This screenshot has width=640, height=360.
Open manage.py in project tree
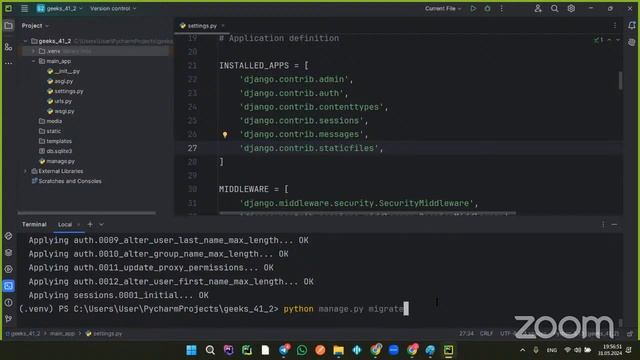[57, 161]
